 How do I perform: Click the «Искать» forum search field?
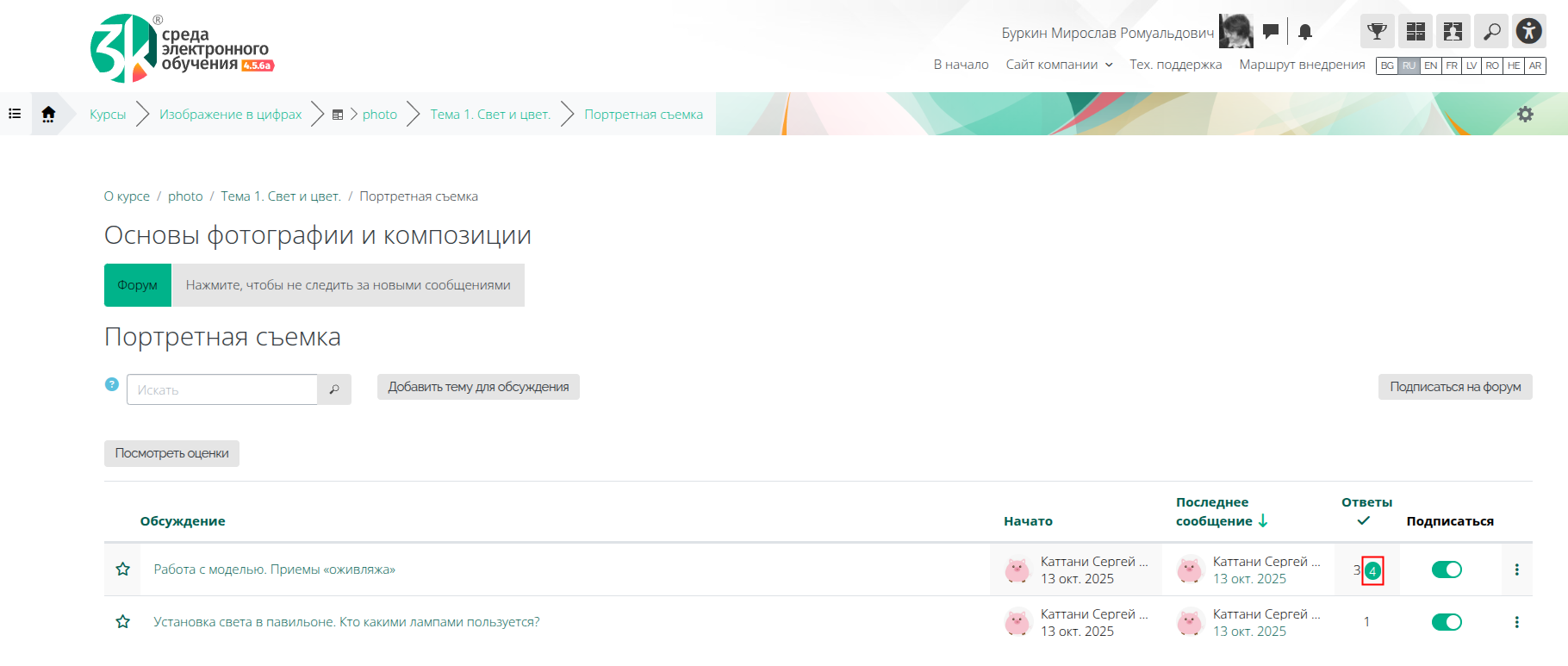[x=222, y=390]
